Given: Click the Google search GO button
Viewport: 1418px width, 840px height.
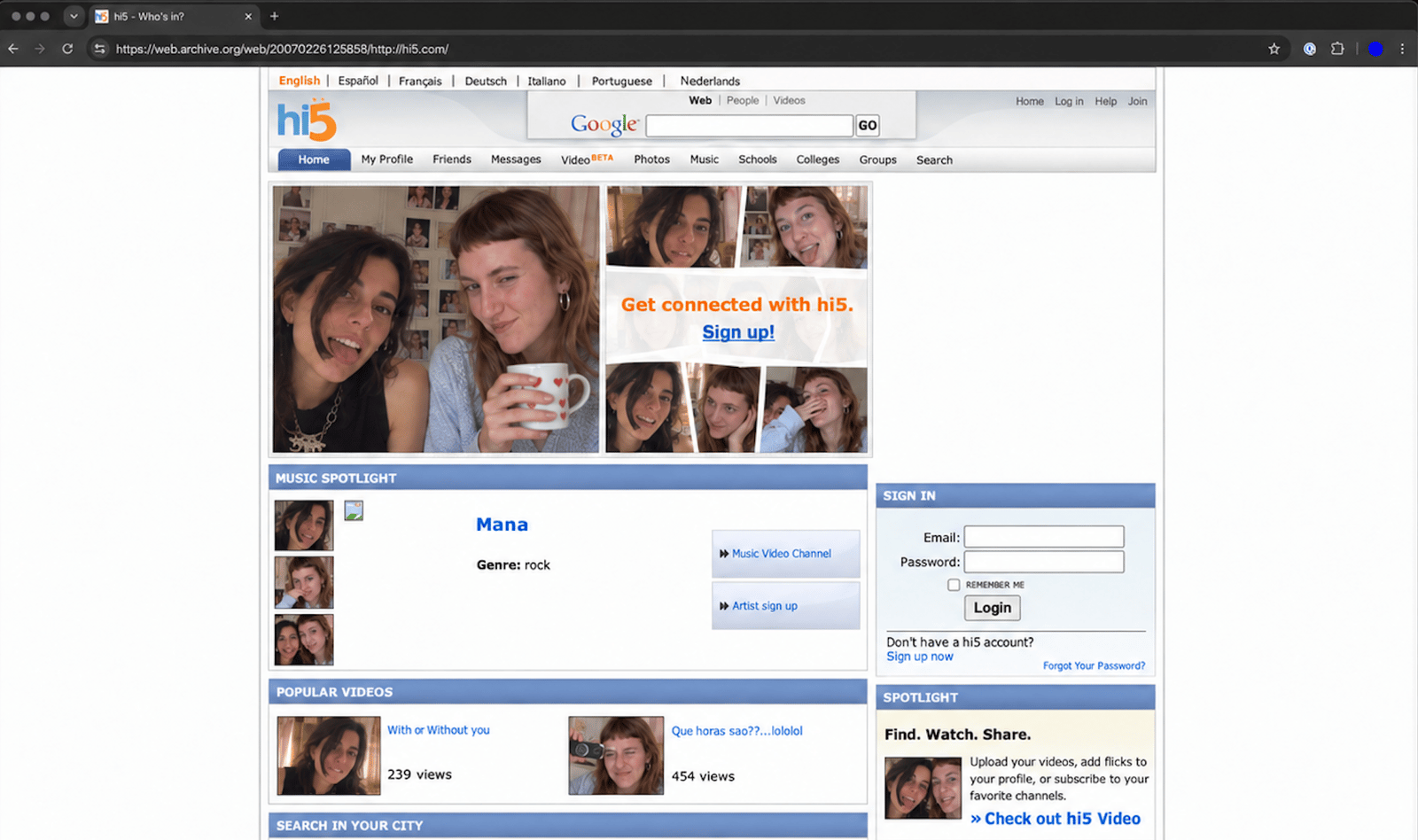Looking at the screenshot, I should 868,126.
